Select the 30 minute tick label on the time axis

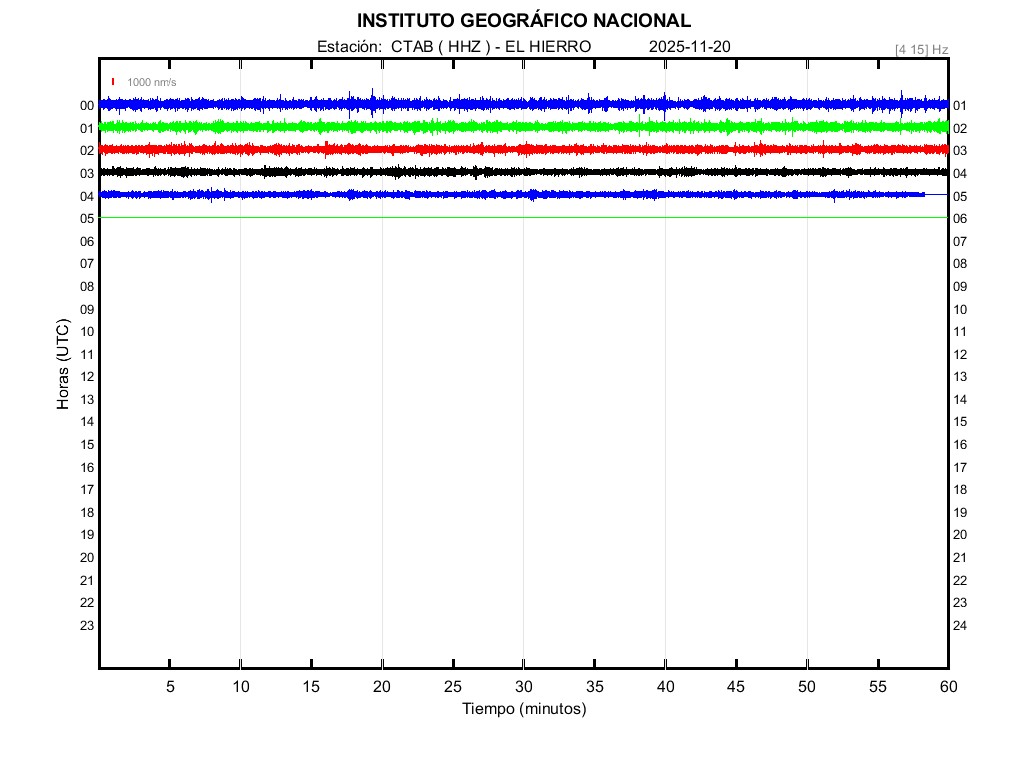coord(523,686)
